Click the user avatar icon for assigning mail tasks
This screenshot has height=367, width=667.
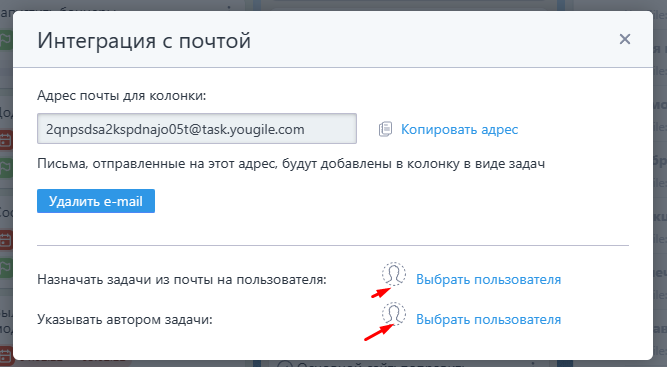point(393,274)
